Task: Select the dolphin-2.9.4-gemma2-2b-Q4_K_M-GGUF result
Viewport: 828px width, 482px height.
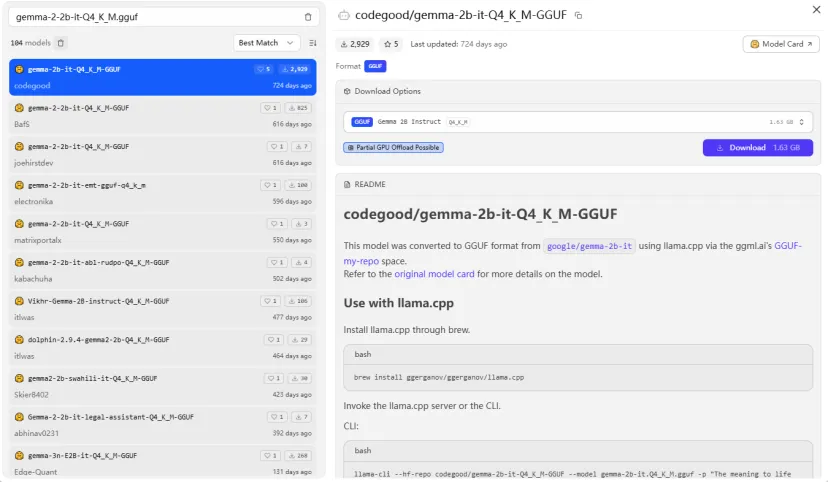Action: pyautogui.click(x=163, y=347)
